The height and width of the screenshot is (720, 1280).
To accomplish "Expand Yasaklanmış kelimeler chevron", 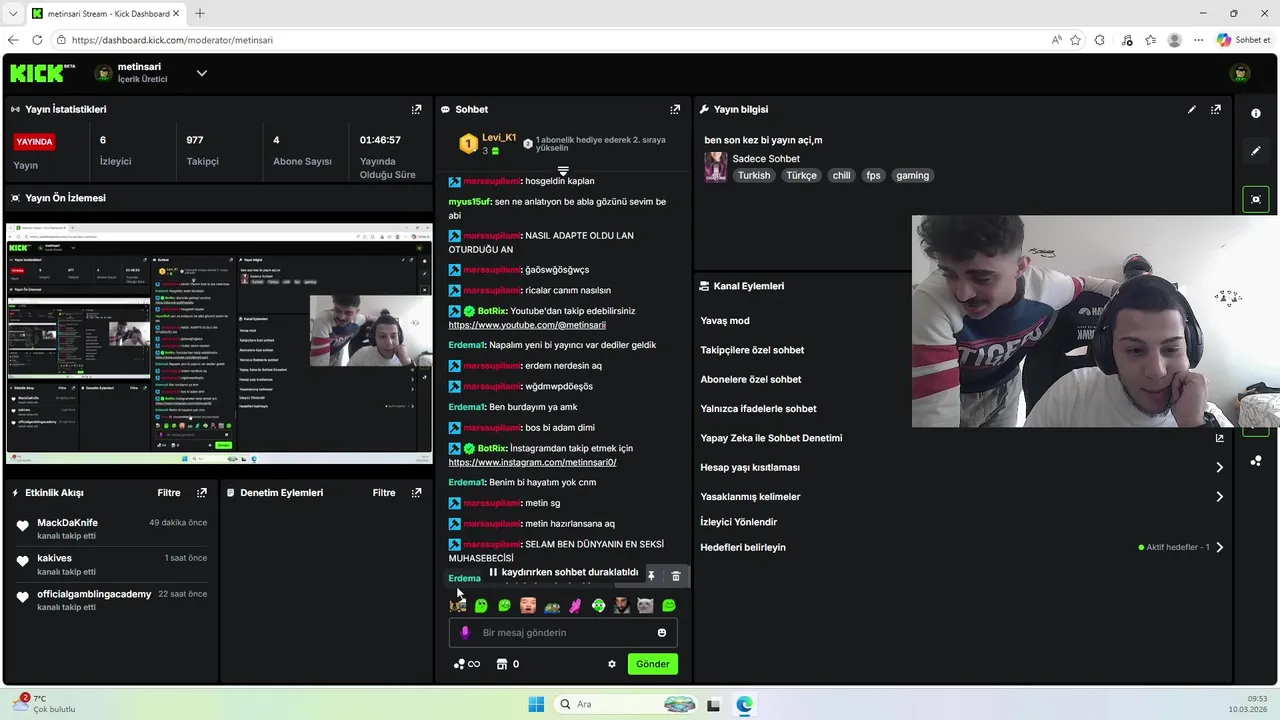I will click(1219, 496).
